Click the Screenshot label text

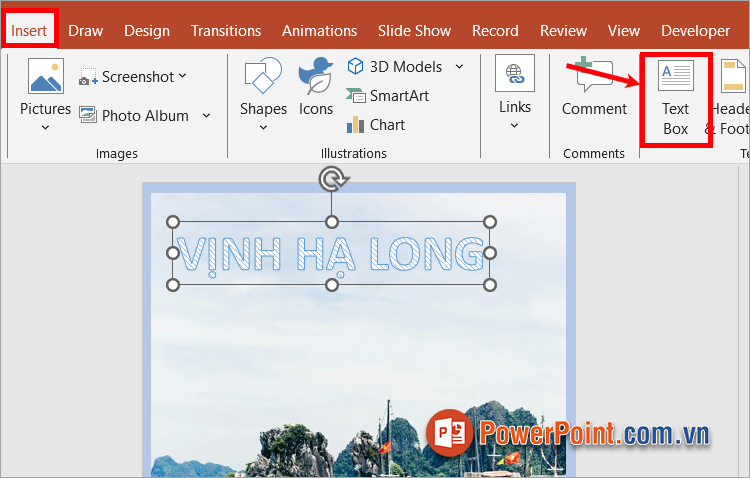(x=138, y=77)
